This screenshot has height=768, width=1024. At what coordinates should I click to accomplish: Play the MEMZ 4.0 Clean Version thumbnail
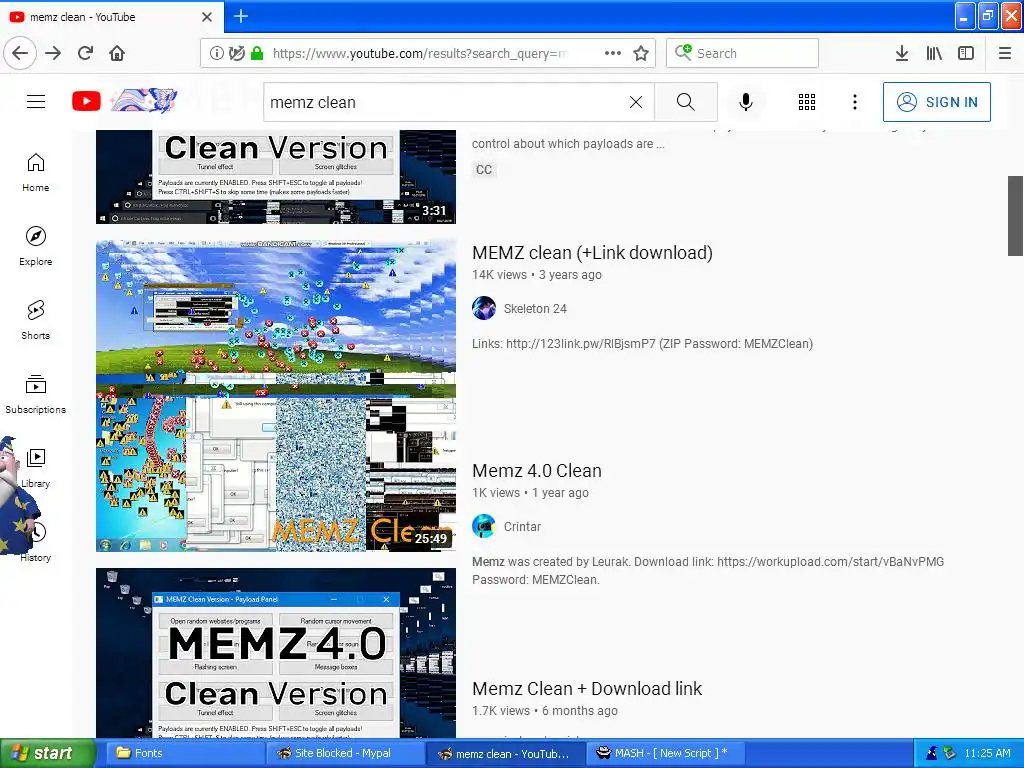(276, 653)
